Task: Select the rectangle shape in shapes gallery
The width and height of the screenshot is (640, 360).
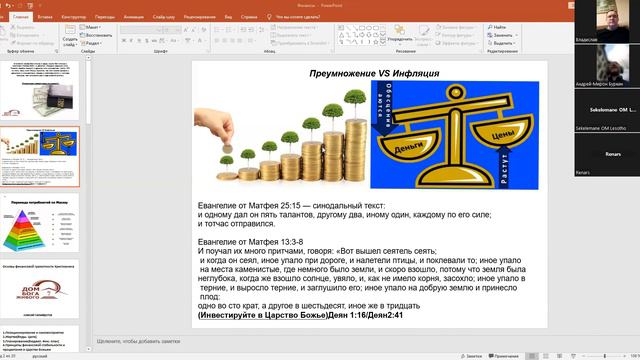Action: pyautogui.click(x=362, y=28)
